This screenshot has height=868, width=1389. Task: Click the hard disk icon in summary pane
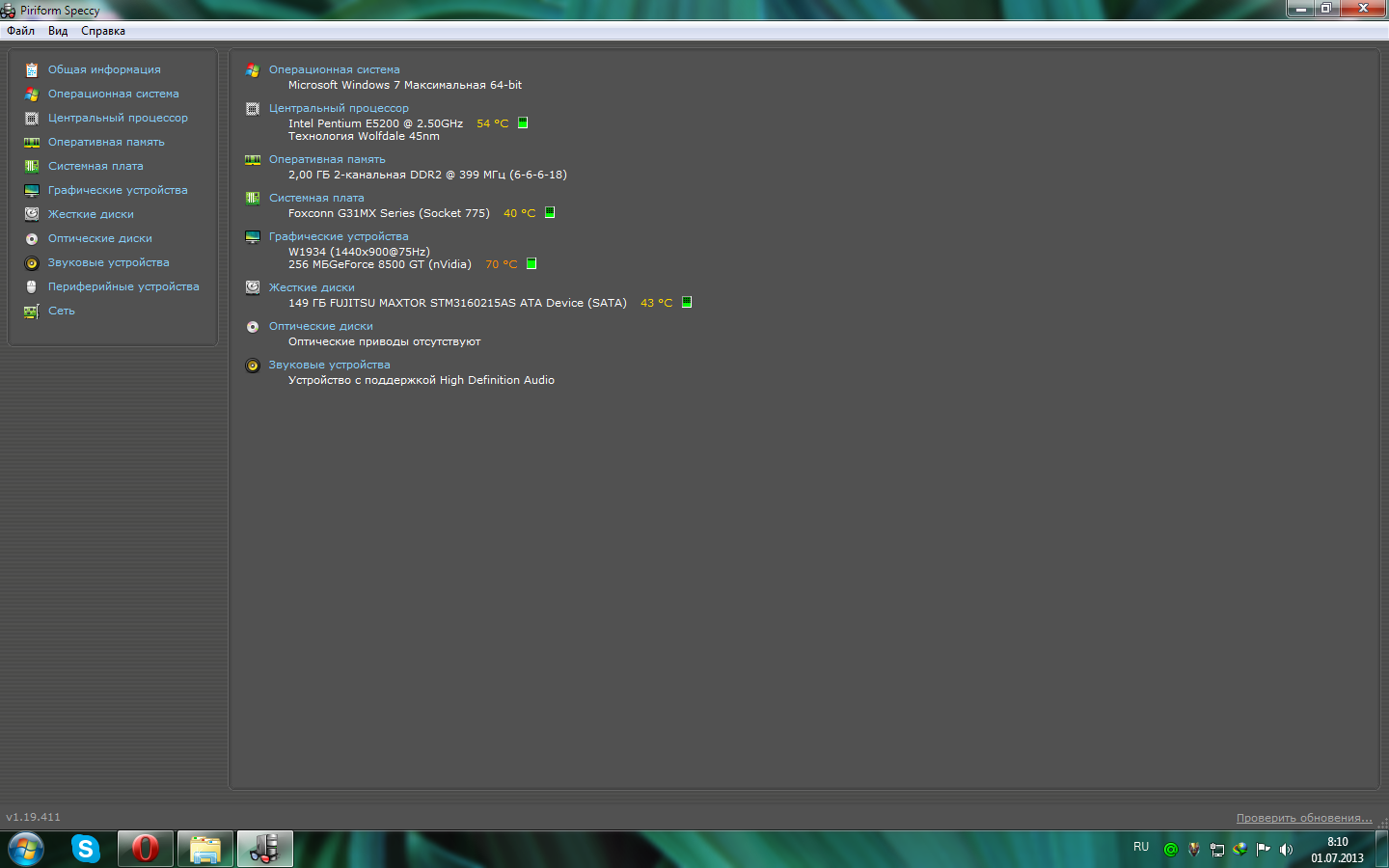(x=253, y=288)
